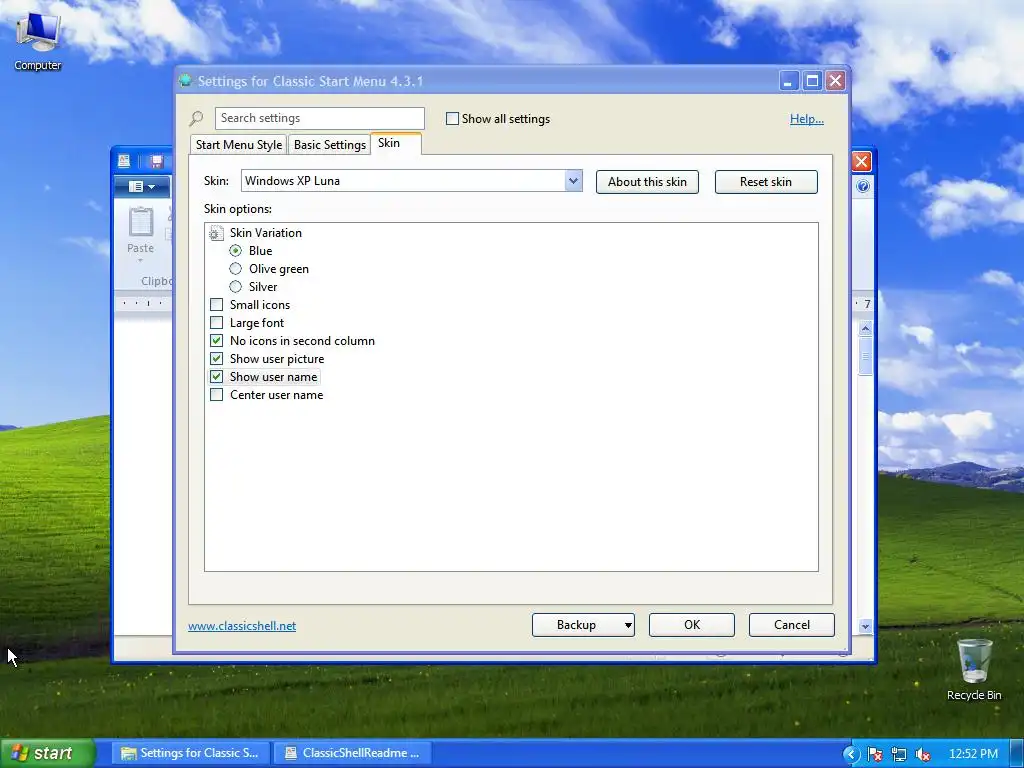Open the WordPad application menu dropdown
This screenshot has height=768, width=1024.
click(x=142, y=187)
